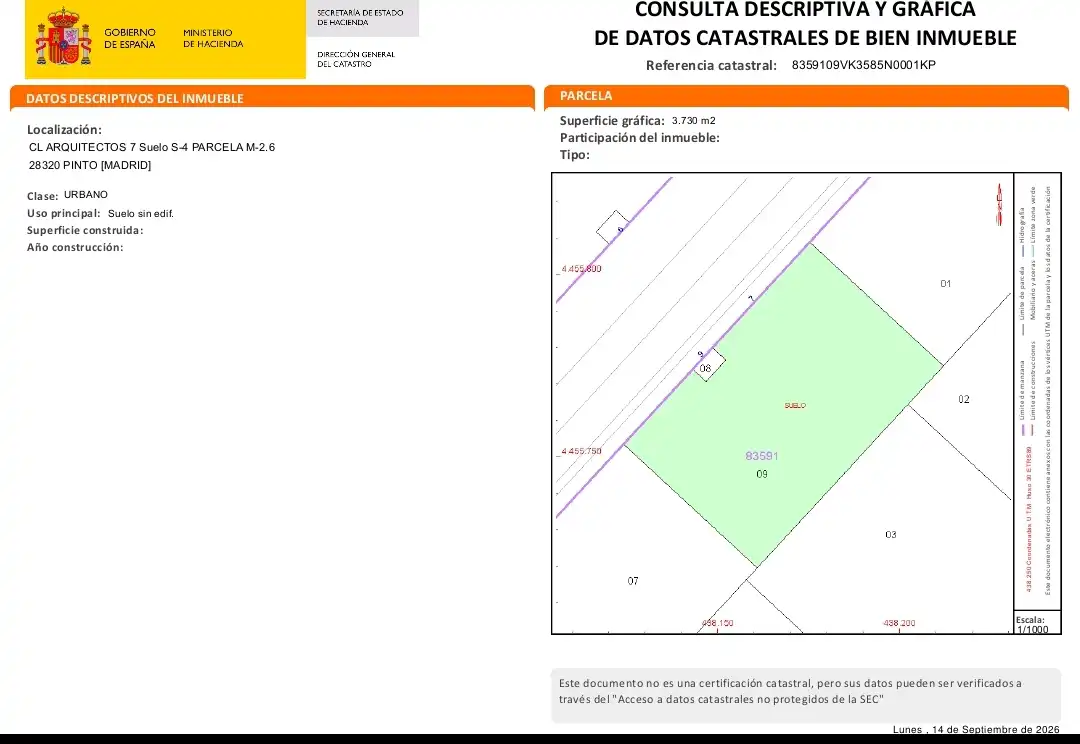Select the SECRETARÍA DE ESTADO DE HACIENDA label
The image size is (1080, 744).
click(x=360, y=17)
